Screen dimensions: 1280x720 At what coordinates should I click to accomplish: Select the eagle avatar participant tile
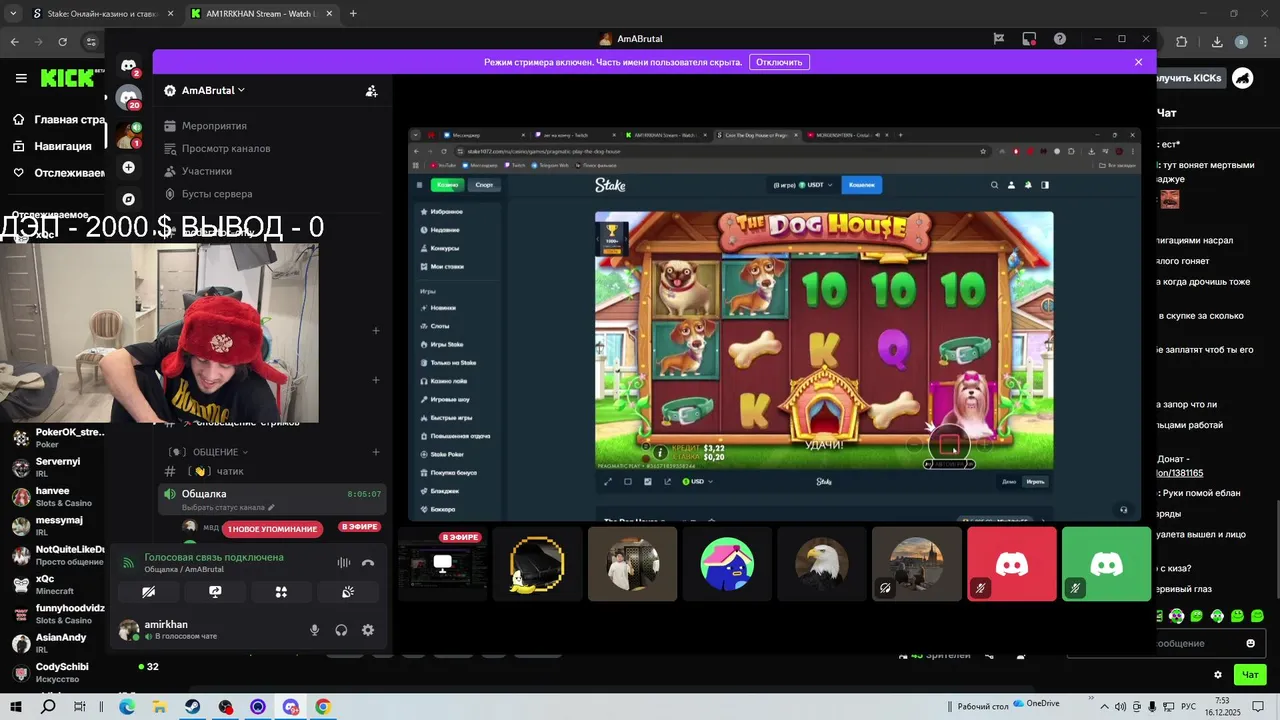coord(821,564)
